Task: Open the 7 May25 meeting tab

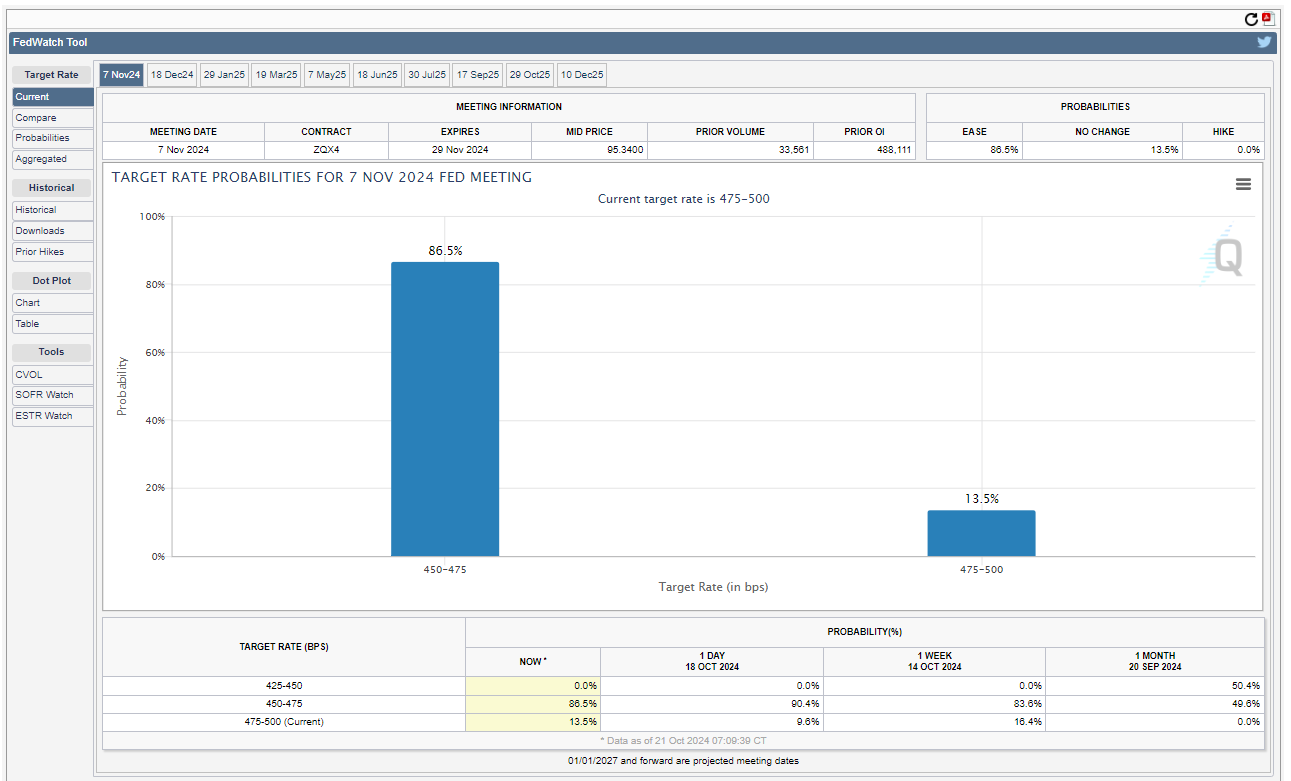Action: [326, 75]
